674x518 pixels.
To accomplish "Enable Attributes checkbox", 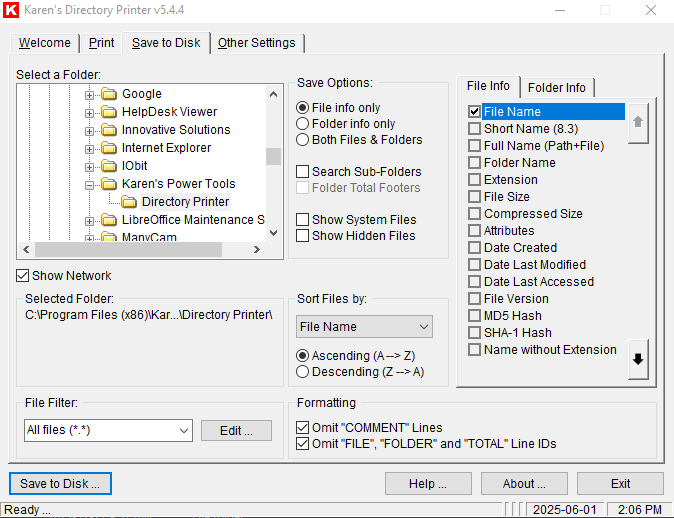I will point(474,230).
